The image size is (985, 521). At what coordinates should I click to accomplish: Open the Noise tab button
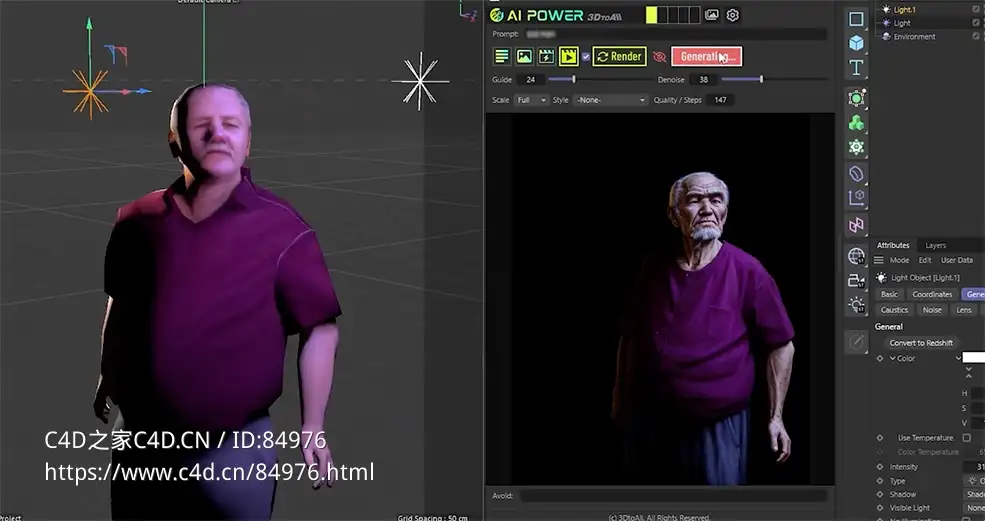[932, 310]
